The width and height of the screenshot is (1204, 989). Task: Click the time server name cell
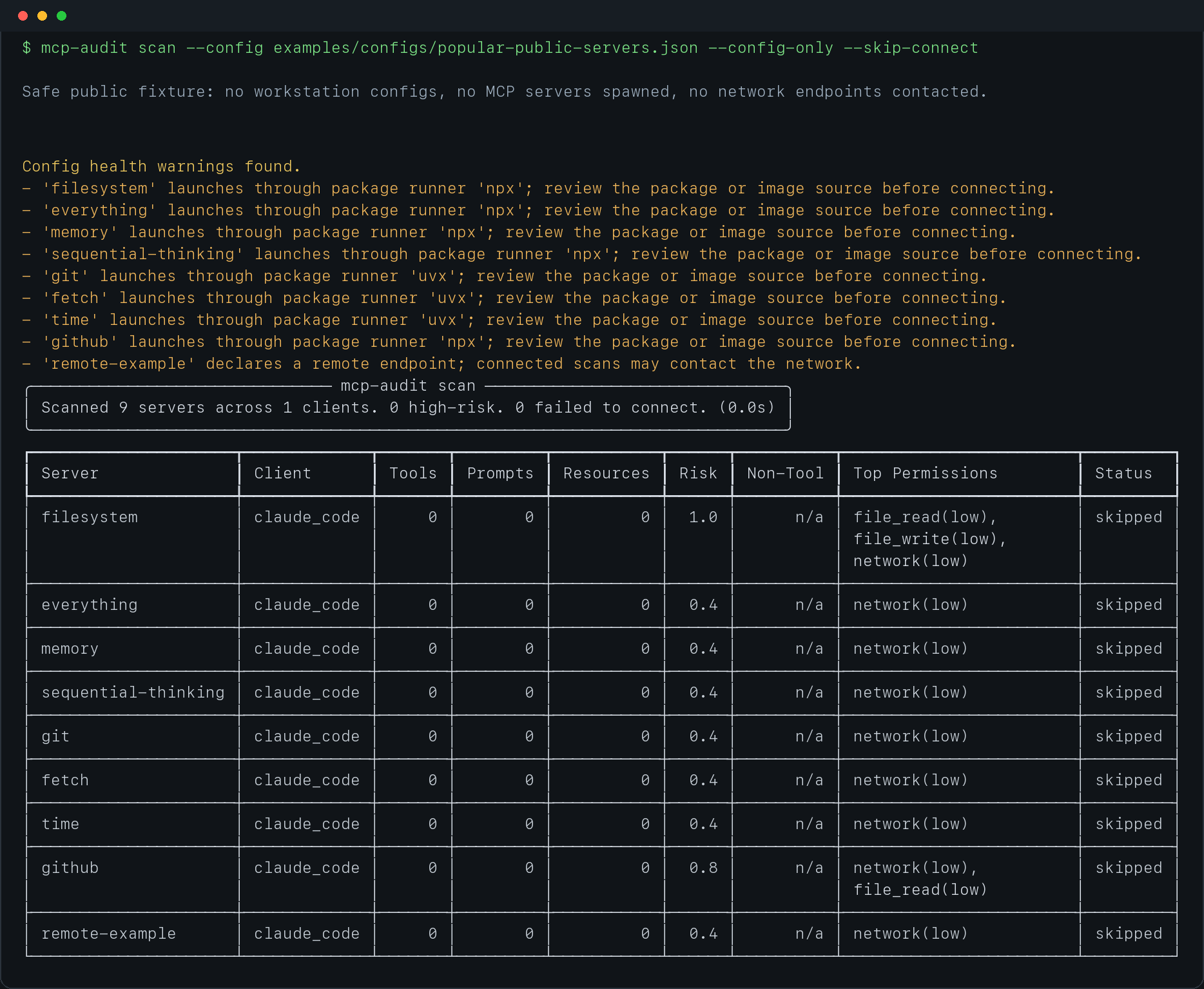pos(61,824)
